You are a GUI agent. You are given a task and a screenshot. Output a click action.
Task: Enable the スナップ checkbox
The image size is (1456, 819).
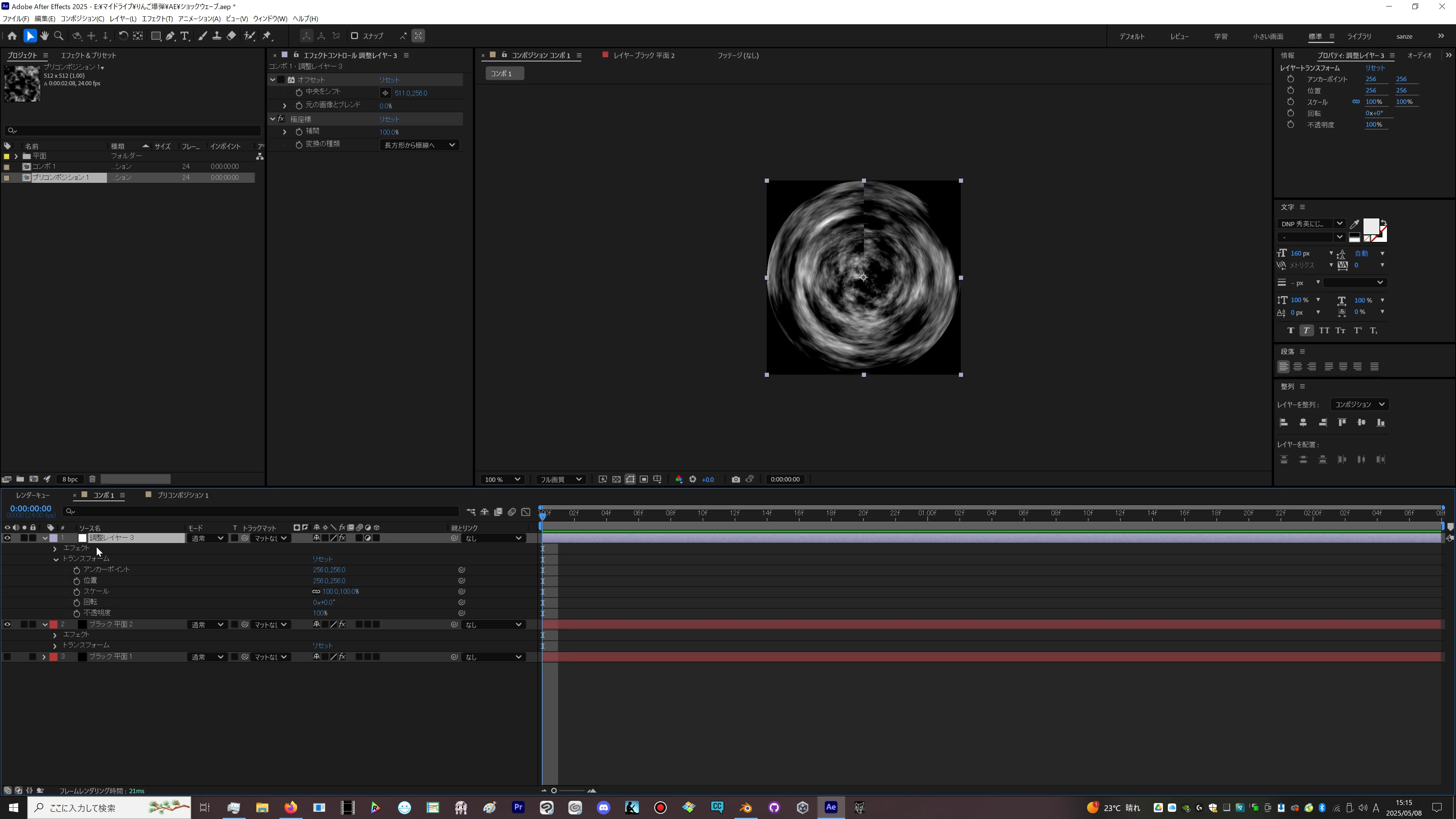click(x=355, y=36)
